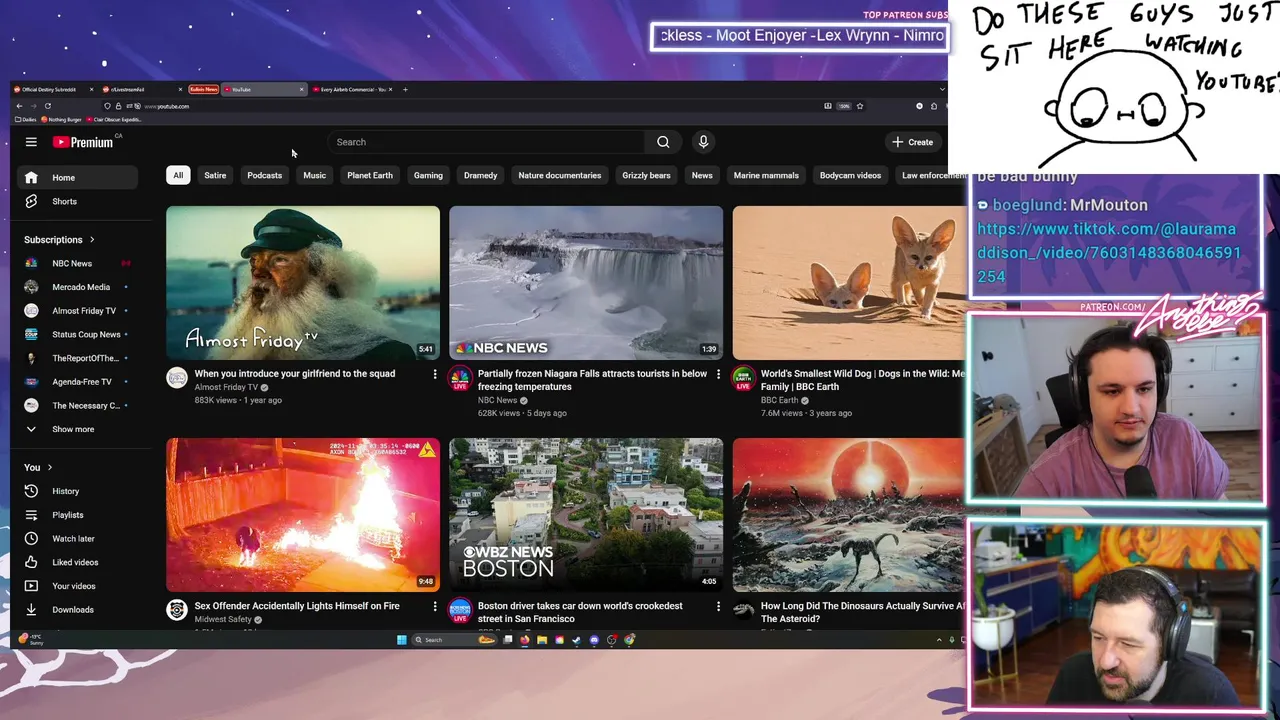
Task: Open a new browser tab
Action: [x=405, y=89]
